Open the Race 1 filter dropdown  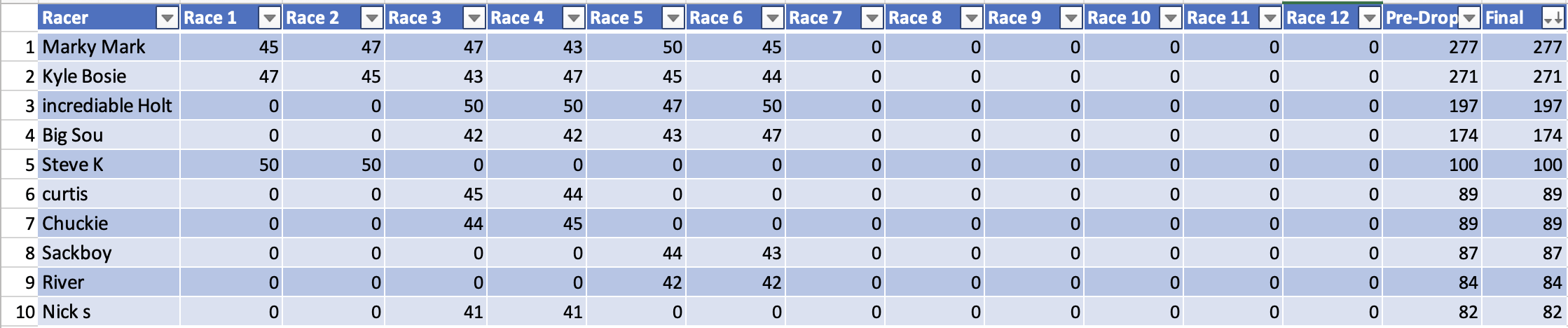[269, 18]
